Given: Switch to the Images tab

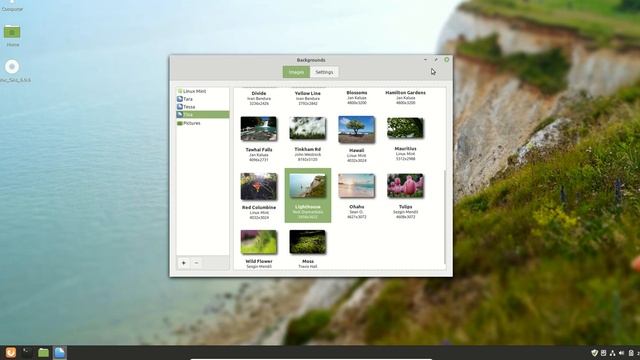Looking at the screenshot, I should pyautogui.click(x=296, y=72).
